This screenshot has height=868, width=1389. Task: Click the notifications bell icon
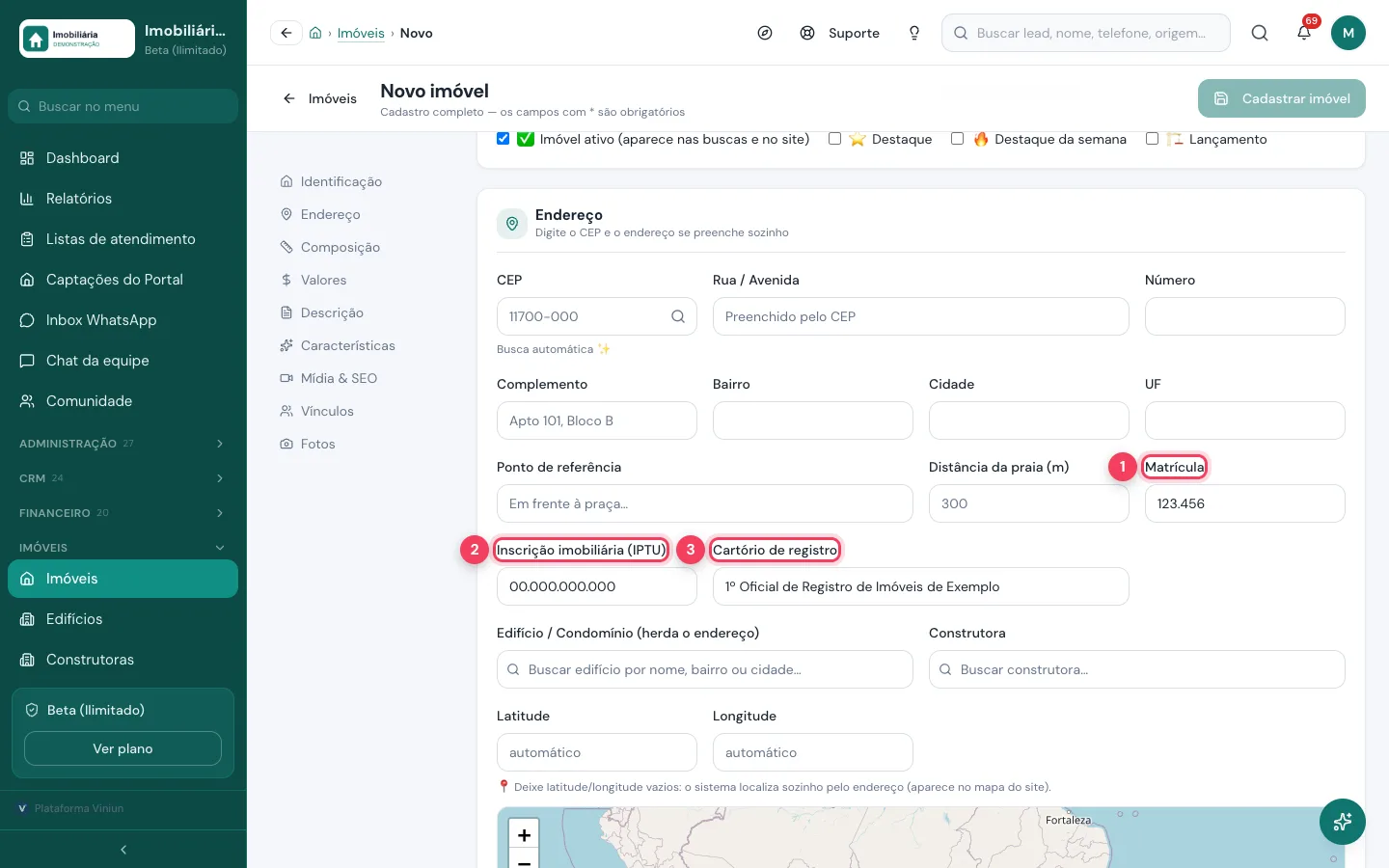(1304, 33)
